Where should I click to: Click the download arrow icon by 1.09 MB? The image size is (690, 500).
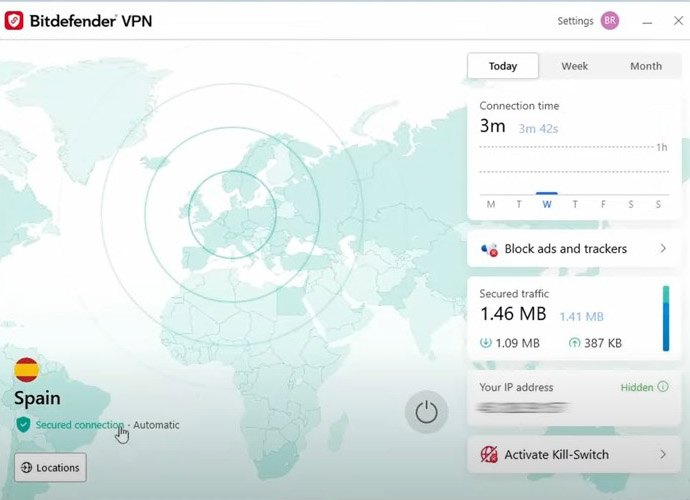pos(485,343)
